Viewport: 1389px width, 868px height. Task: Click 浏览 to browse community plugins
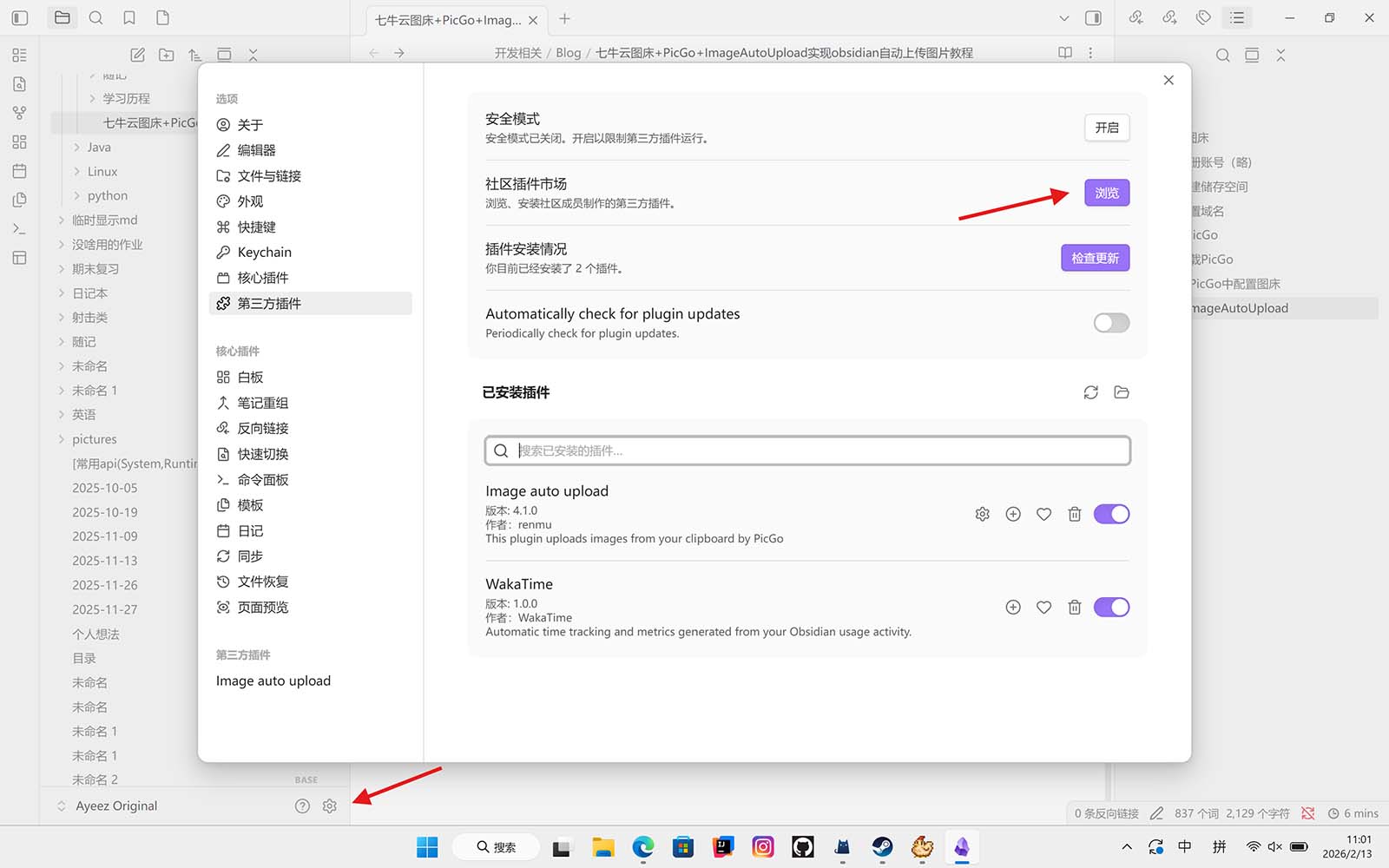[1106, 193]
